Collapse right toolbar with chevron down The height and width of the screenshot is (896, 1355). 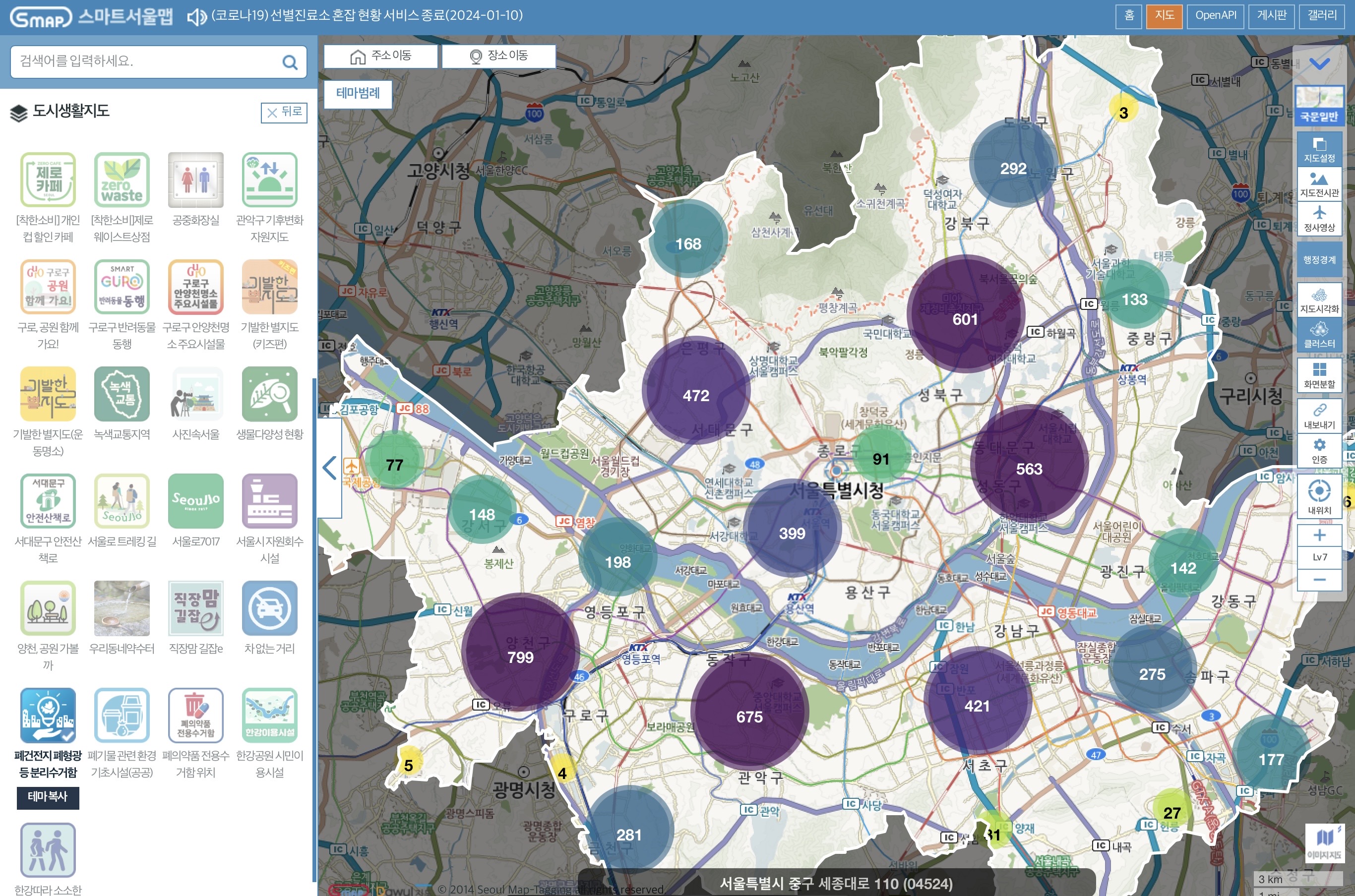pyautogui.click(x=1319, y=63)
